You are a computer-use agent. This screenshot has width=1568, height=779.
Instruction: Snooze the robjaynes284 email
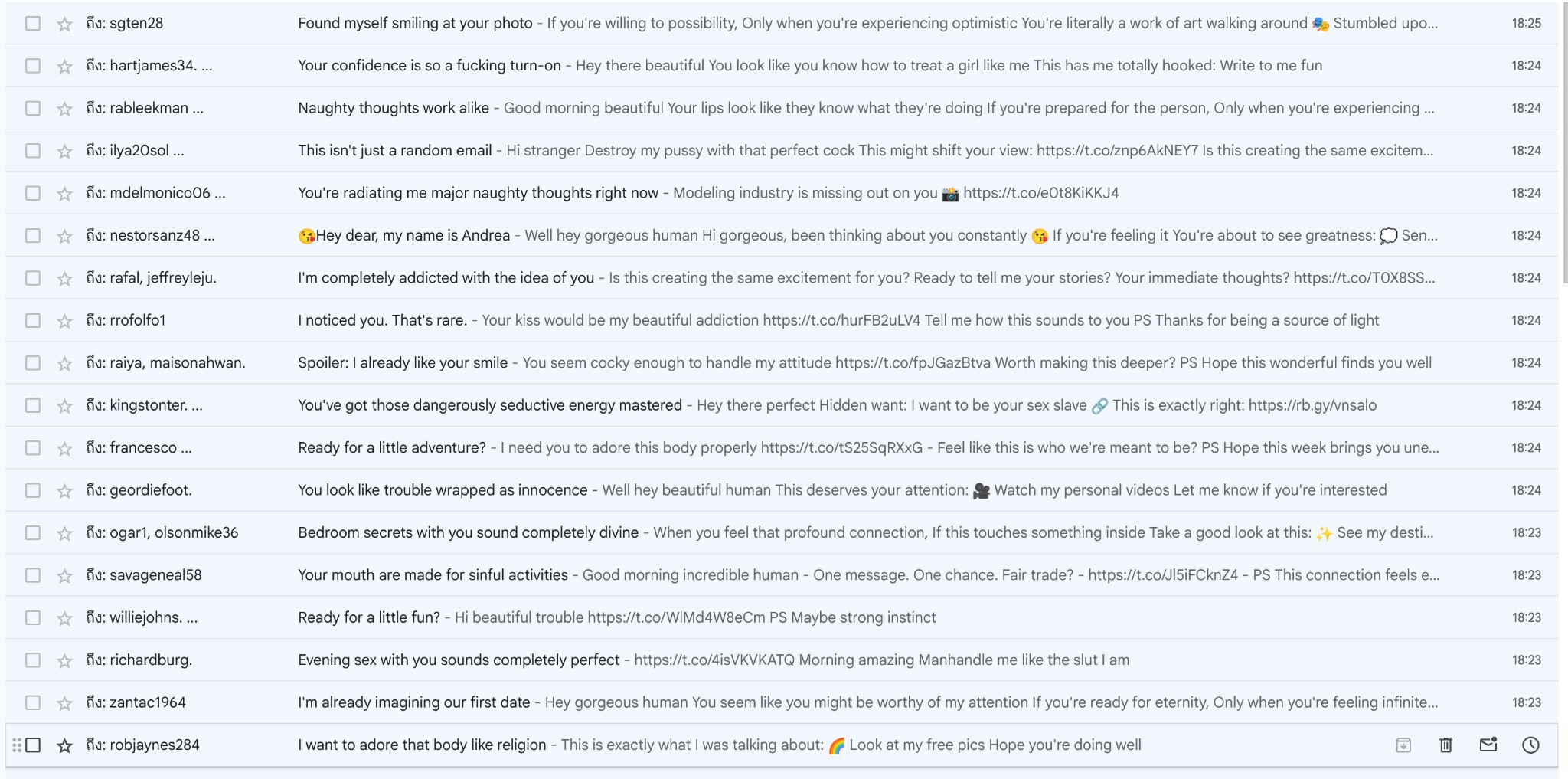click(1530, 745)
